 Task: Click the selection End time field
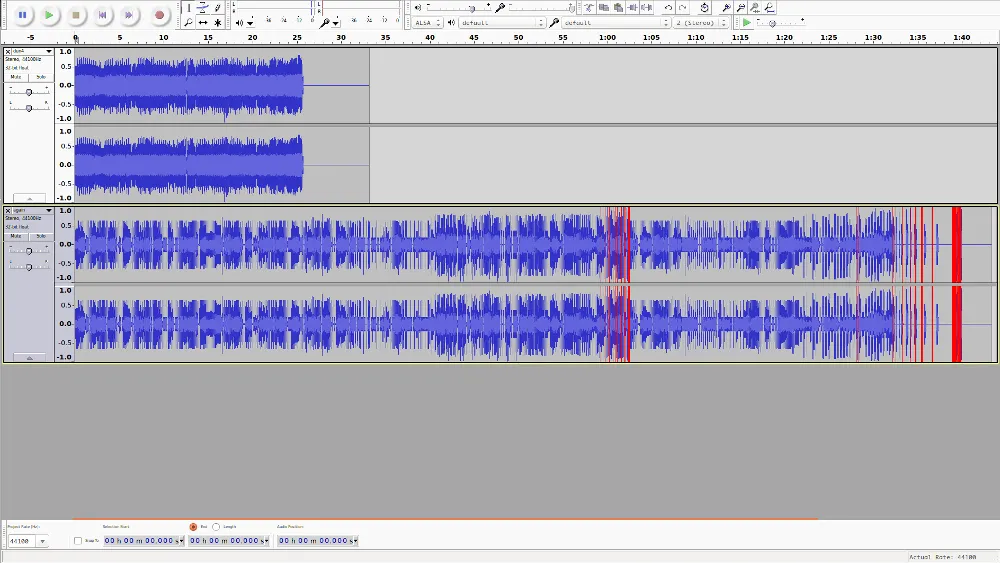tap(229, 541)
